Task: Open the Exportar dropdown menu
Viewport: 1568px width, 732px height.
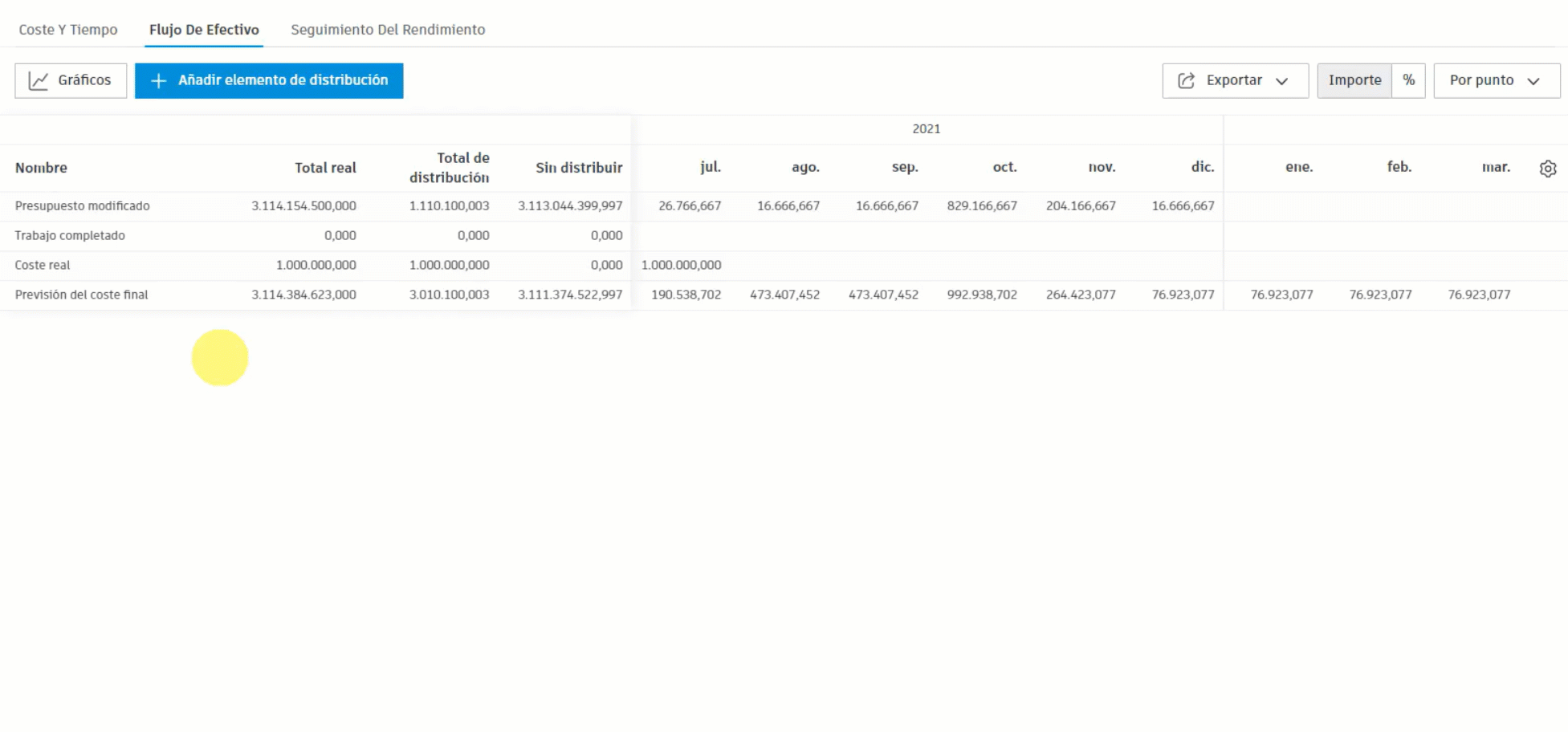Action: point(1235,80)
